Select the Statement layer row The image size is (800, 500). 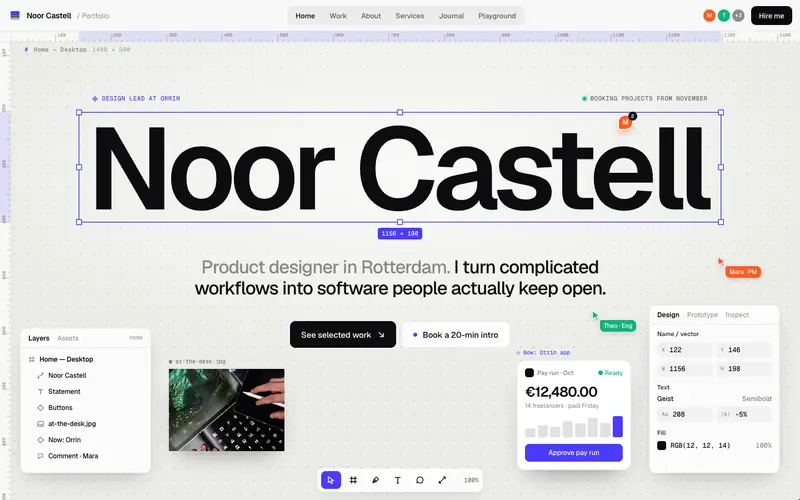point(86,391)
